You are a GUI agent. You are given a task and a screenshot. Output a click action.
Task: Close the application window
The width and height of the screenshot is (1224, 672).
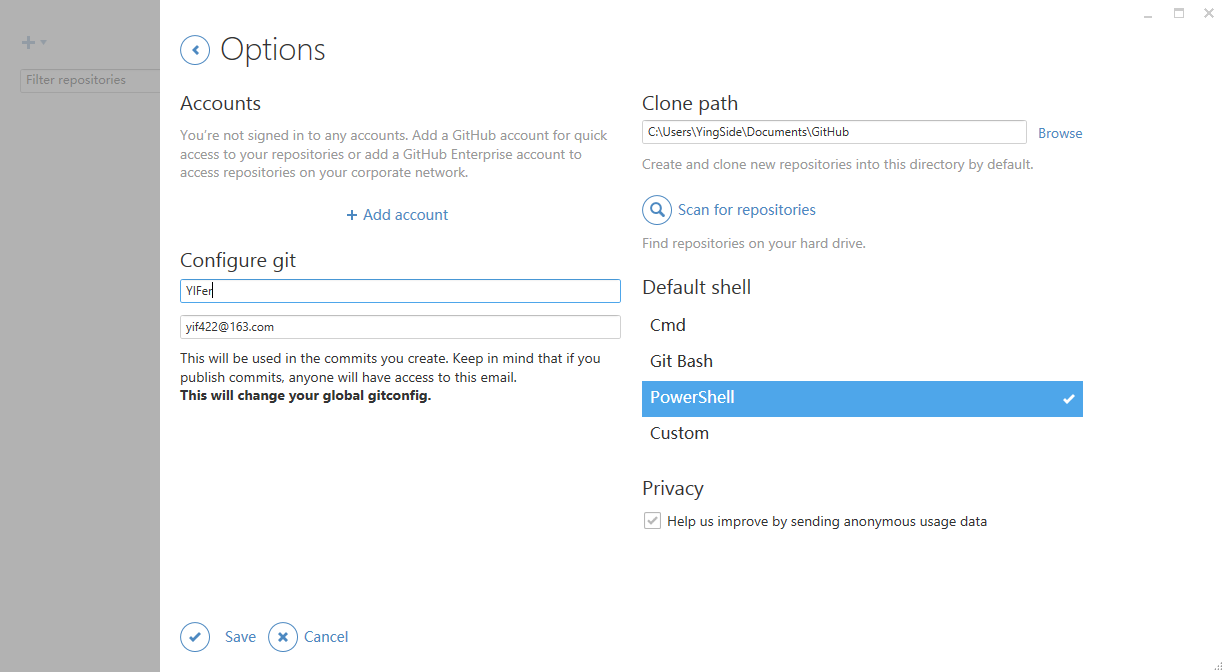pos(1208,14)
